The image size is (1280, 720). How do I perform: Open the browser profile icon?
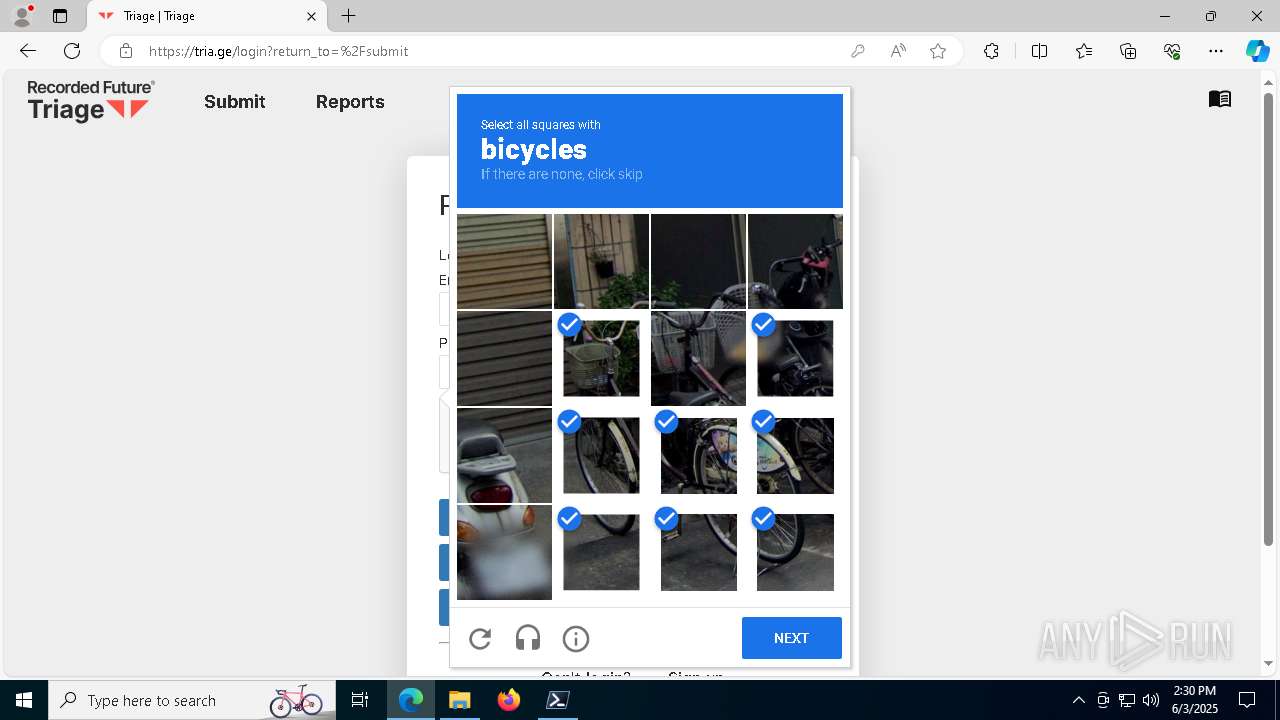[x=22, y=16]
